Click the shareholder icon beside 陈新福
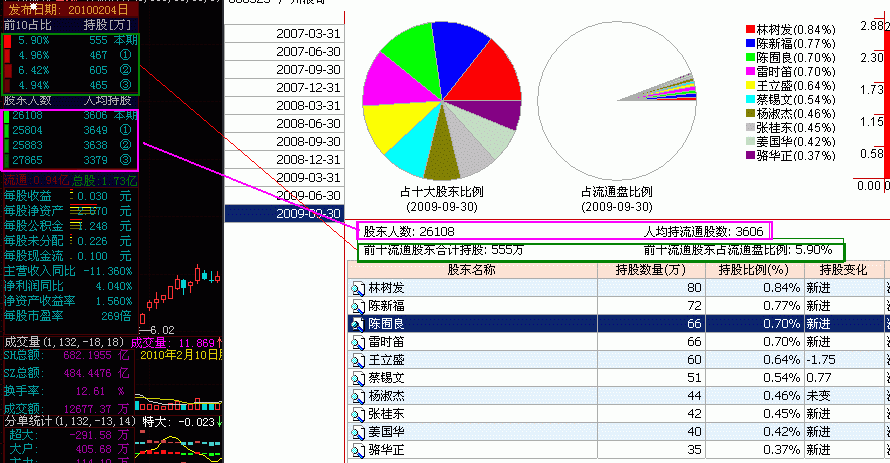890x463 pixels. pyautogui.click(x=358, y=306)
